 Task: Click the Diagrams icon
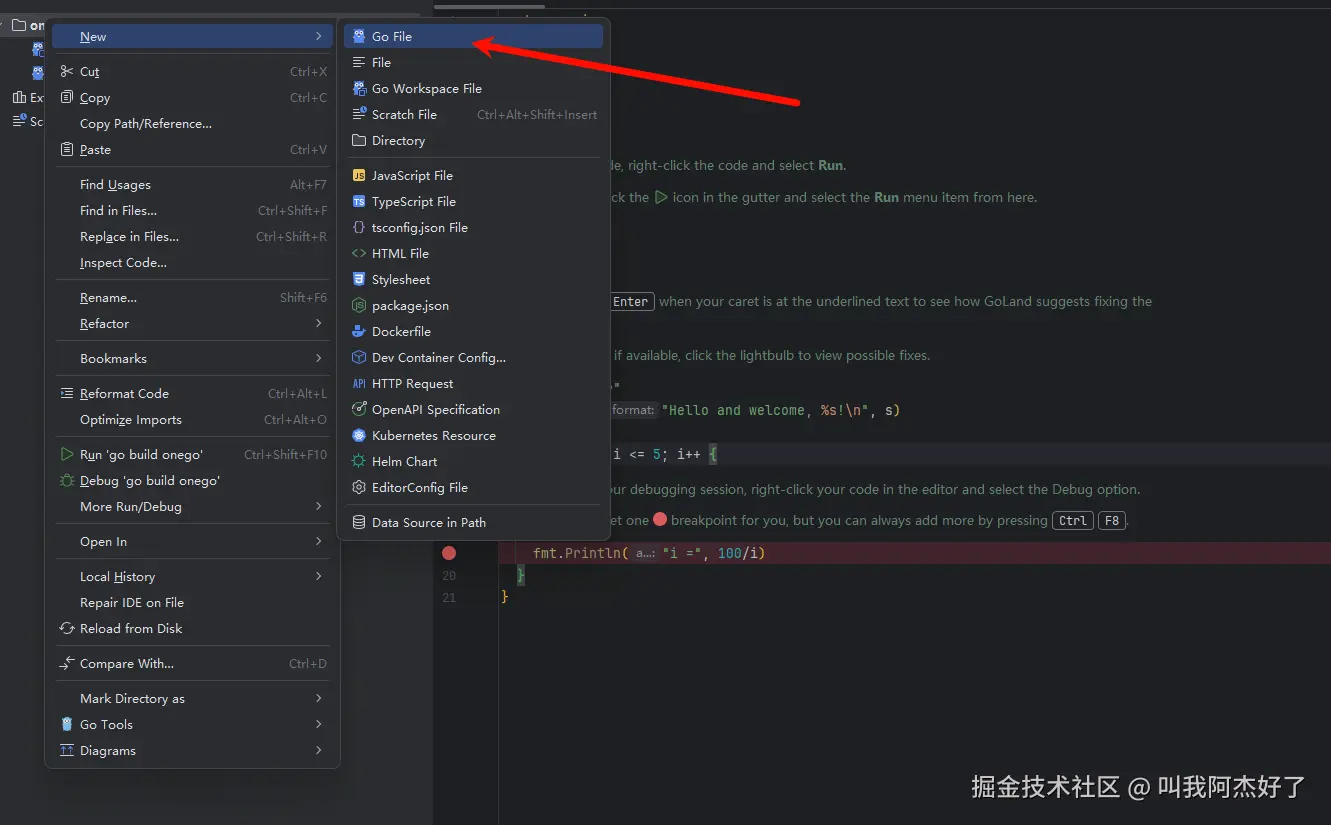tap(67, 750)
